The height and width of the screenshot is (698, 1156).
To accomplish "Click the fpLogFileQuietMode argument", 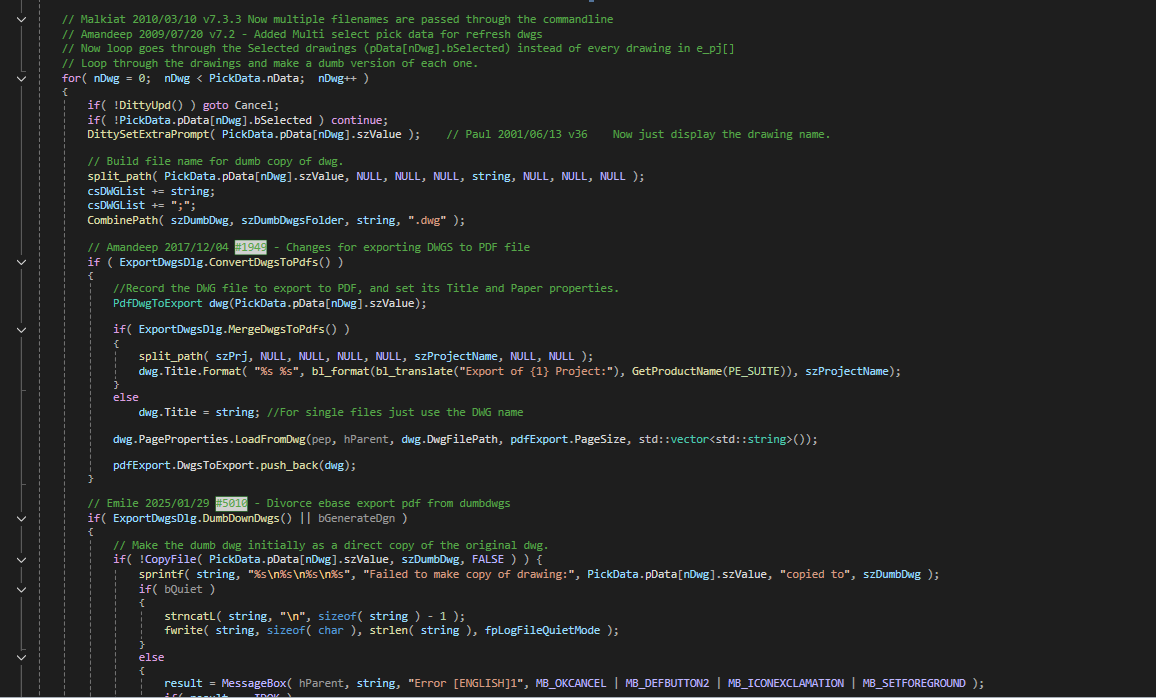I will pos(542,631).
